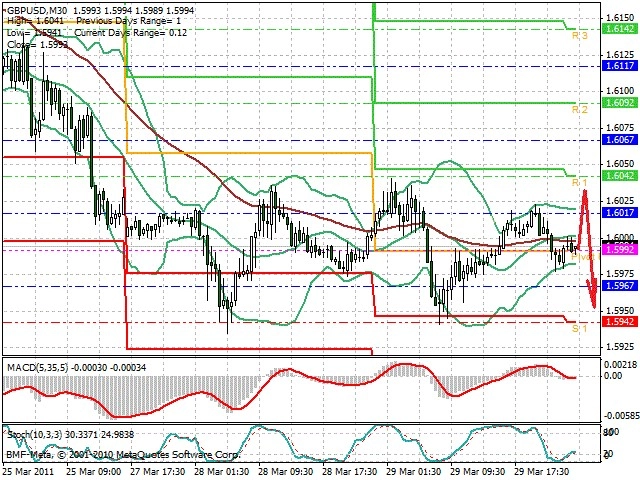
Task: Select the red 1.5942 support price tag
Action: coord(619,322)
